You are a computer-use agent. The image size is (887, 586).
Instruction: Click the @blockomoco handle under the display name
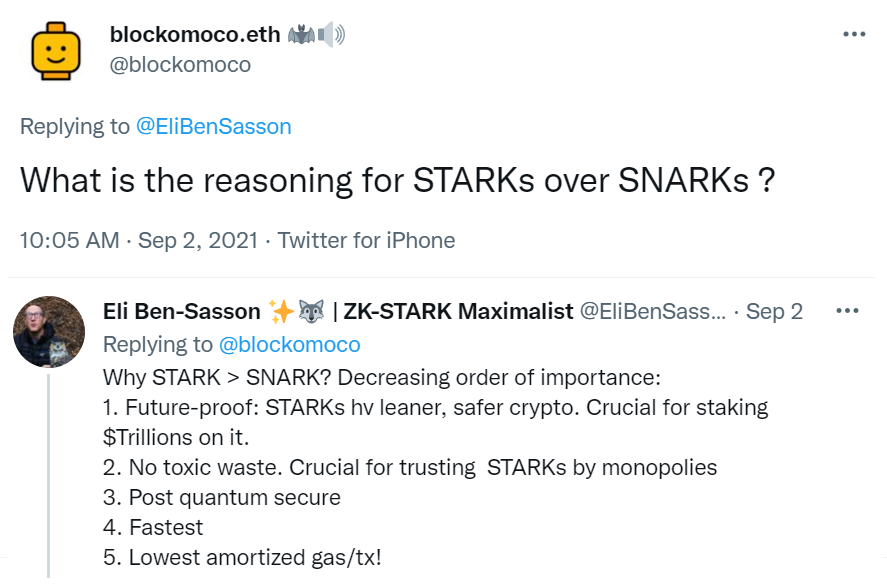pyautogui.click(x=180, y=65)
